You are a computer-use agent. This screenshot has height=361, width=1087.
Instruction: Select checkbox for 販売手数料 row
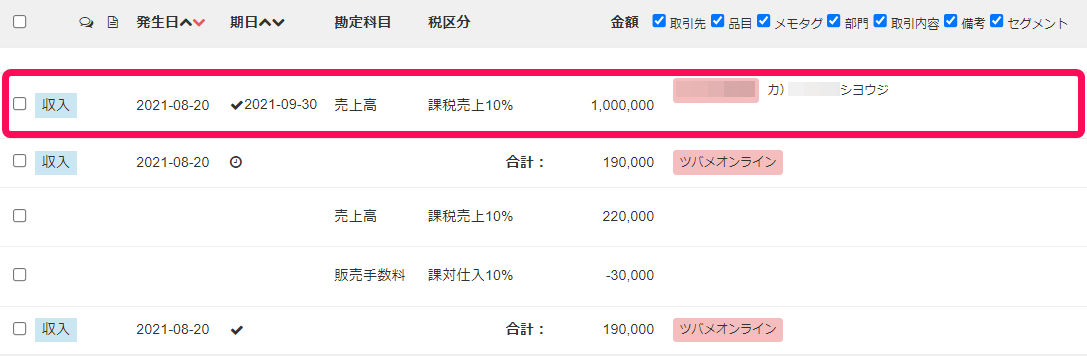(x=20, y=274)
